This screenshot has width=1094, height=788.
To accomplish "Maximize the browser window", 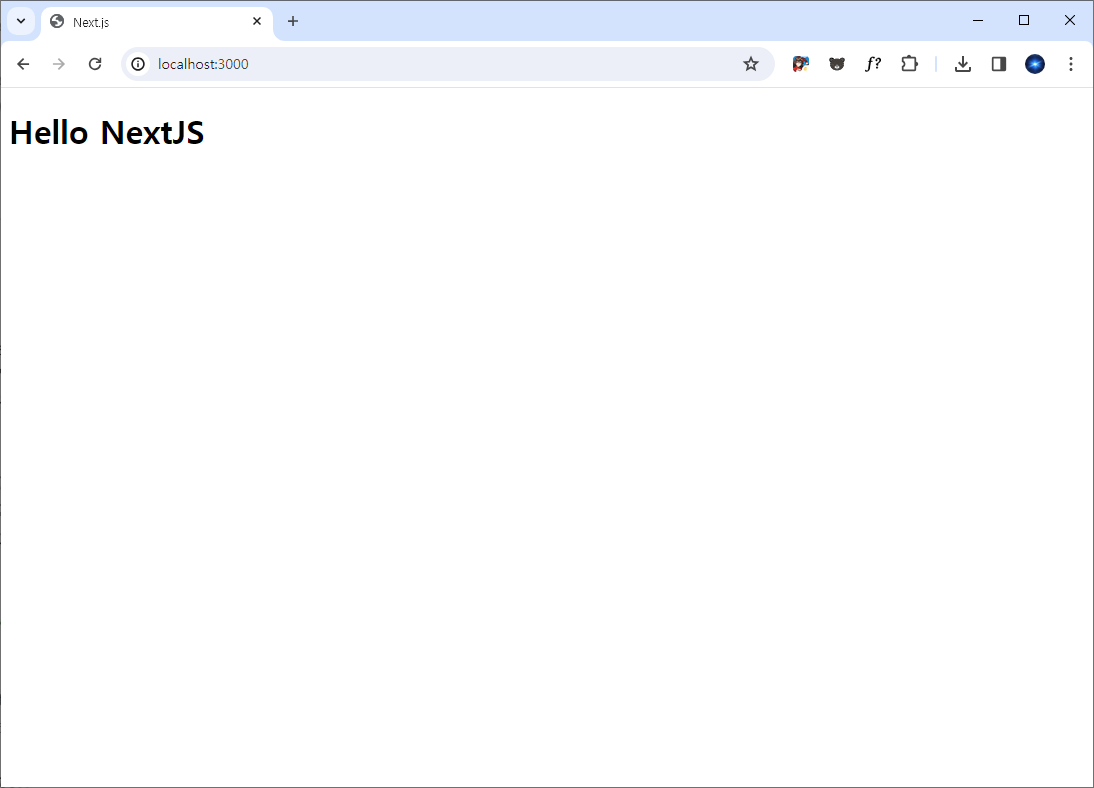I will tap(1024, 20).
